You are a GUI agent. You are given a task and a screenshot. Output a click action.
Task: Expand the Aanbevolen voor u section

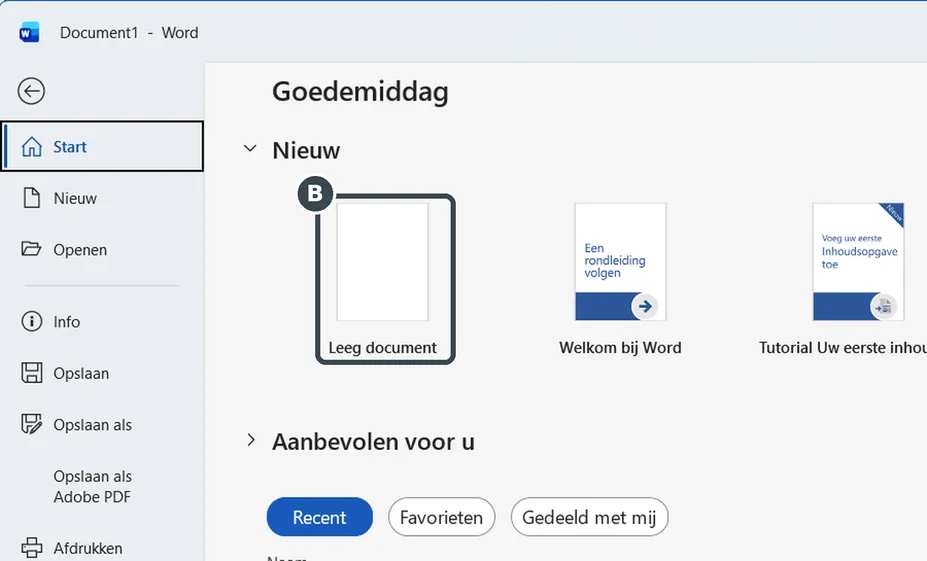(x=251, y=440)
